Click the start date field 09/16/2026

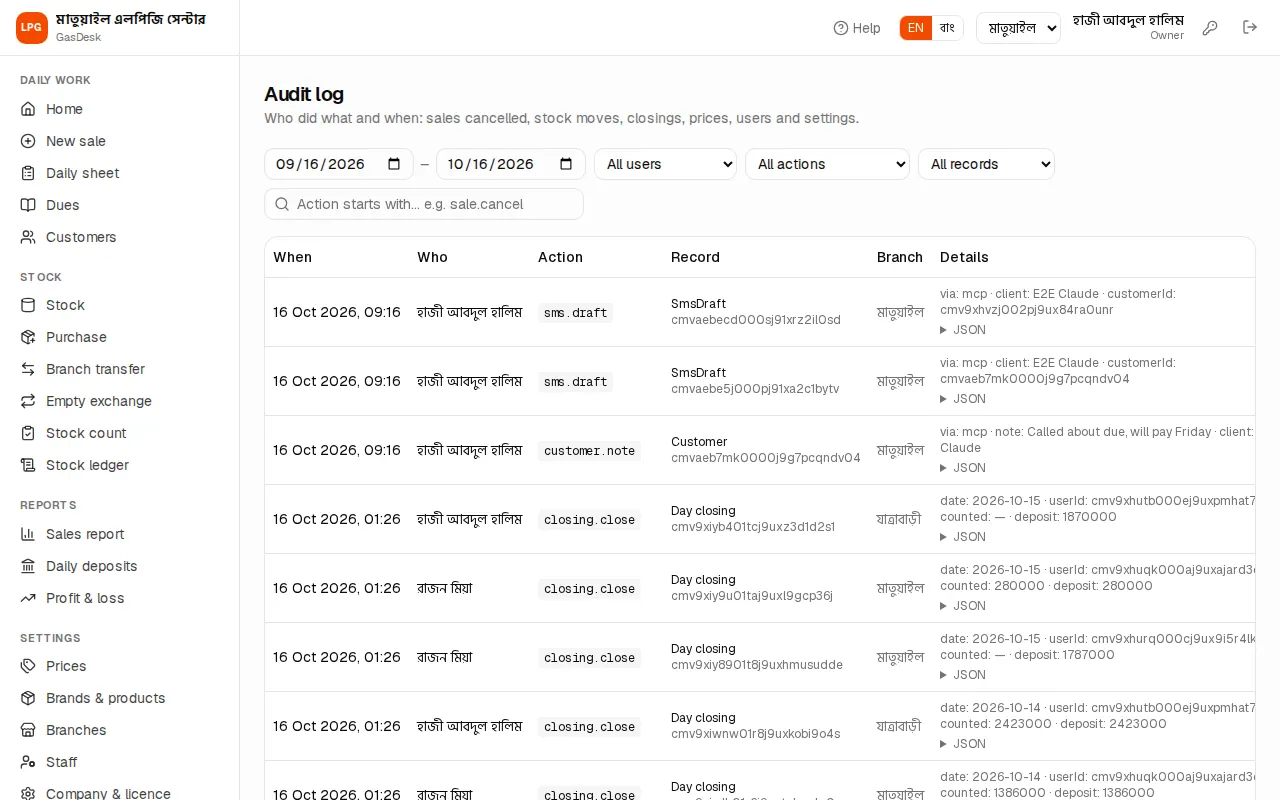[339, 164]
